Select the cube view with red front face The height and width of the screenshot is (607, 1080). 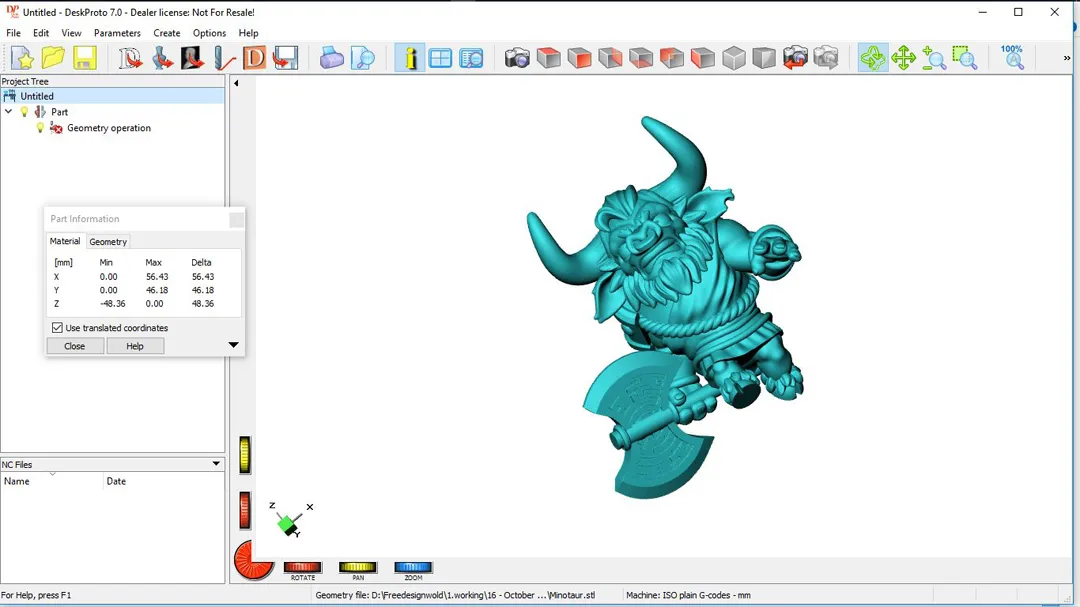[x=579, y=58]
